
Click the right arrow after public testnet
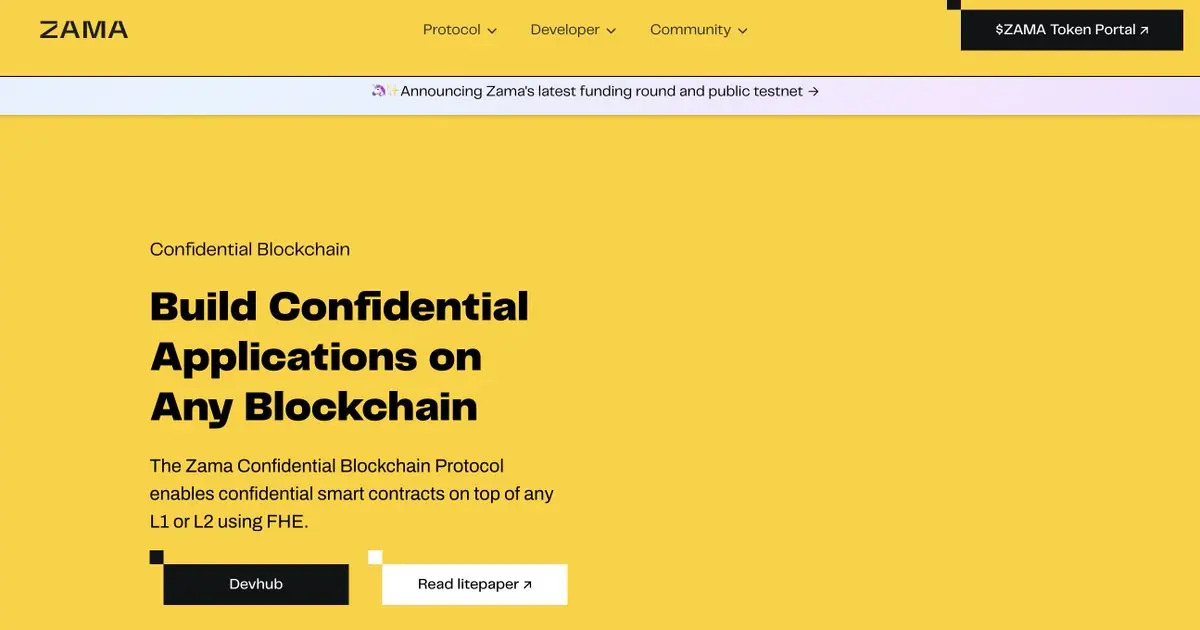(814, 91)
